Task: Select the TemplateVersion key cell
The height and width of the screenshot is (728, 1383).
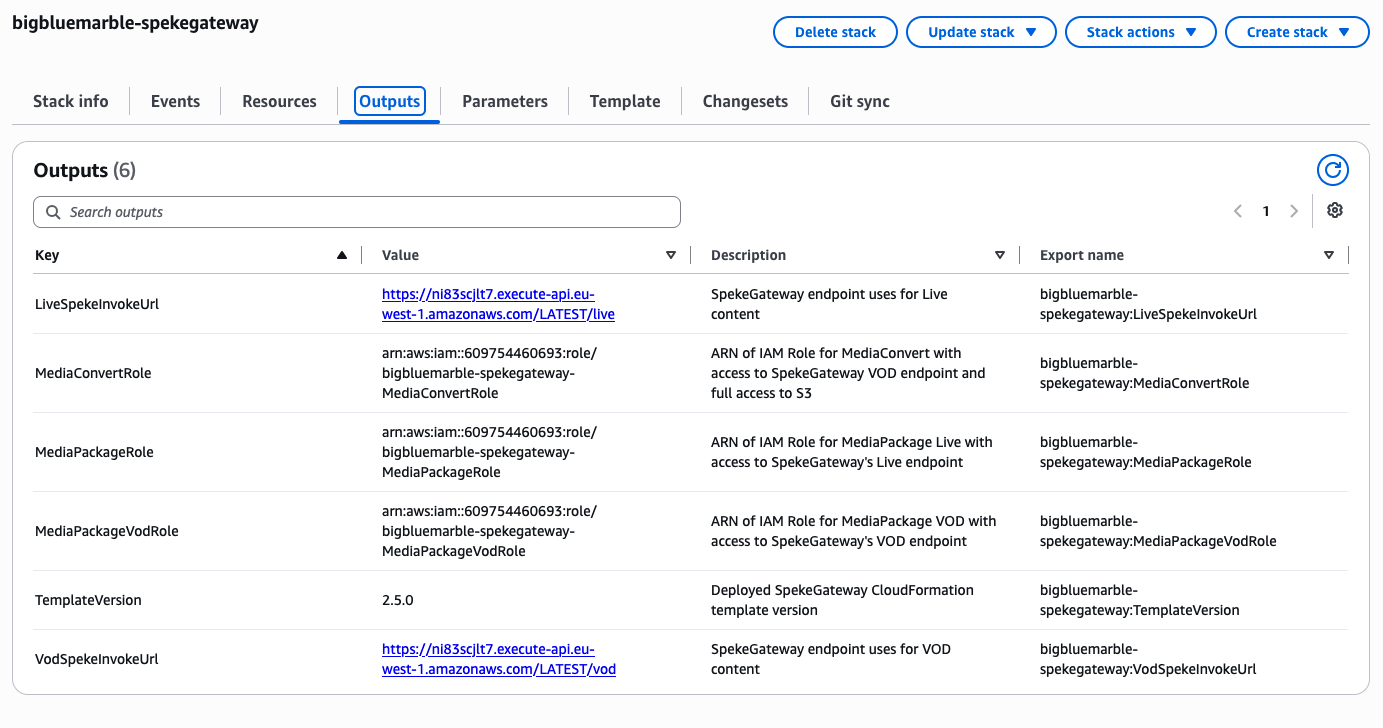Action: pyautogui.click(x=88, y=600)
